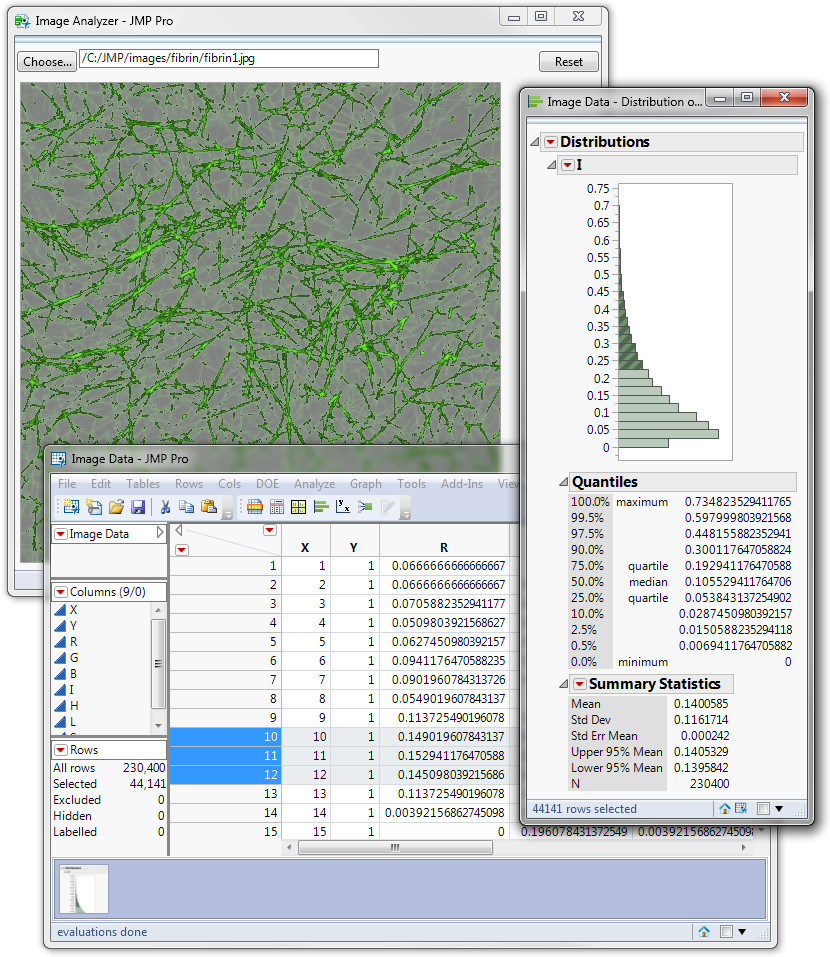Click Fit Model green arrow icon
The image size is (830, 957).
coord(365,507)
